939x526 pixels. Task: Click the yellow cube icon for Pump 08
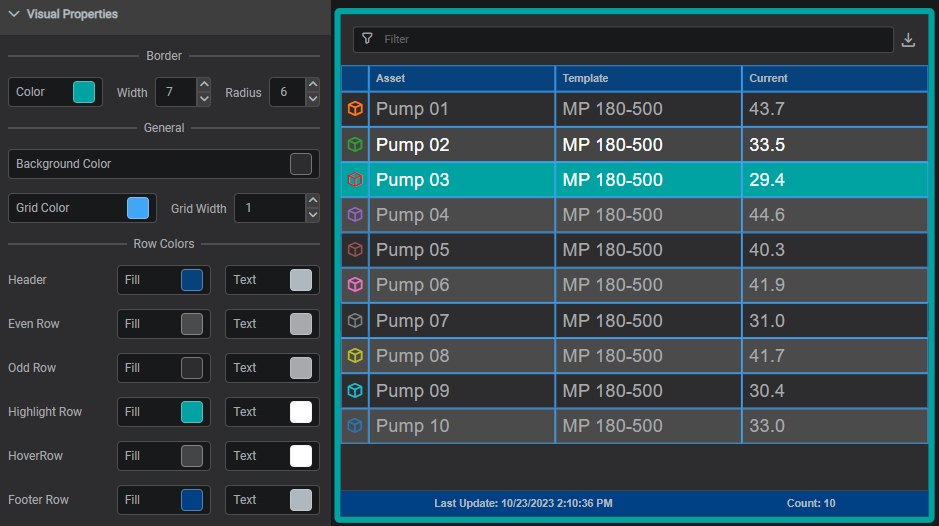[355, 355]
